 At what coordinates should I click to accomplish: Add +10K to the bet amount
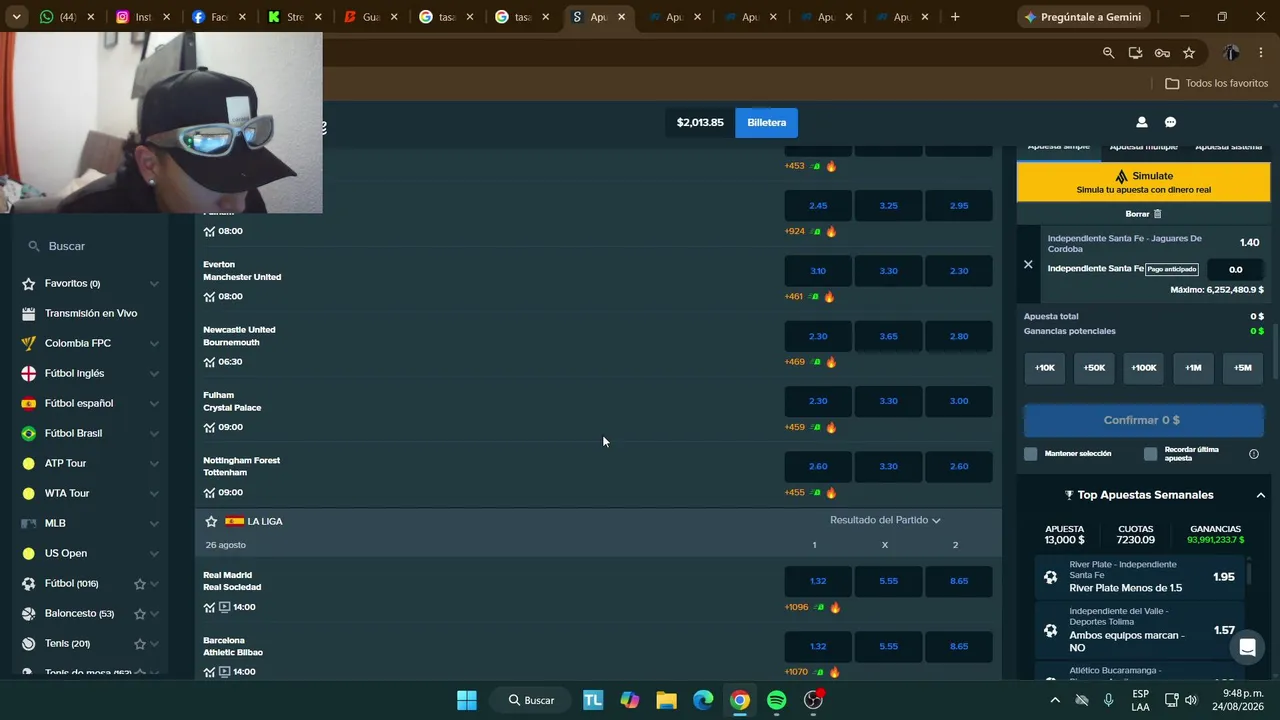pyautogui.click(x=1045, y=368)
